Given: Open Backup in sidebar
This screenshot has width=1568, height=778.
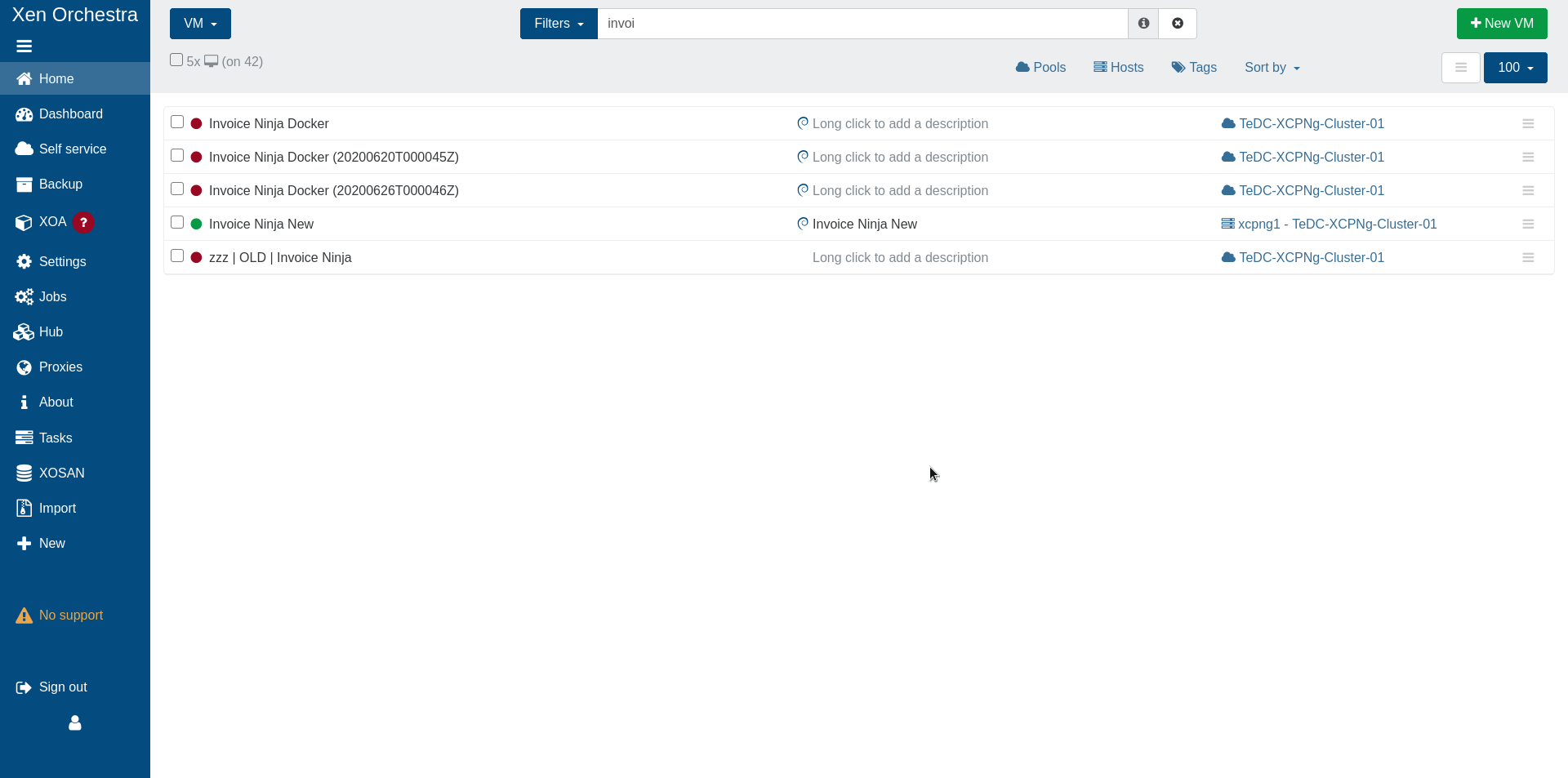Looking at the screenshot, I should tap(75, 184).
